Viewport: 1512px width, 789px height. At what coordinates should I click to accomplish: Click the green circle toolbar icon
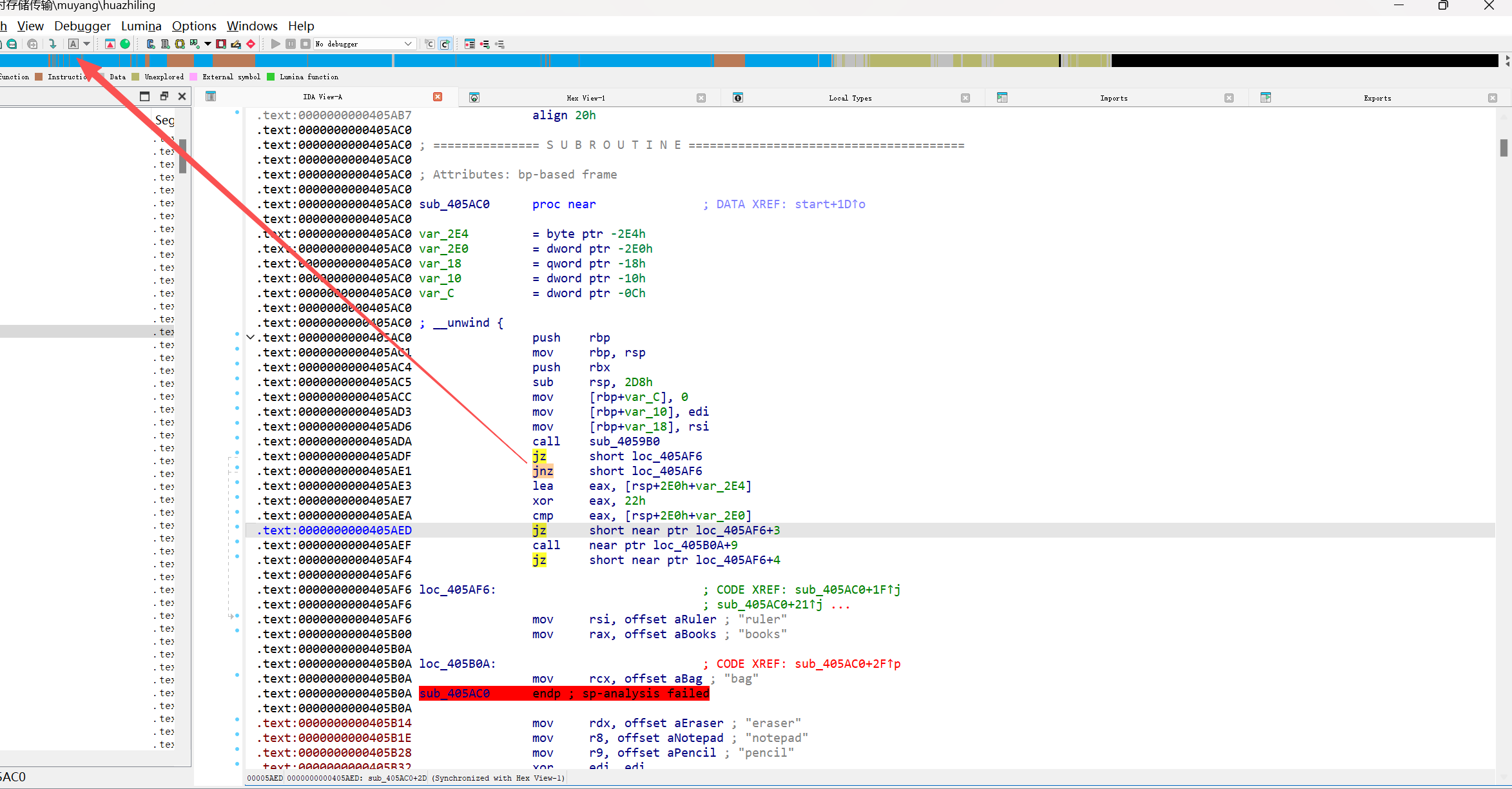(x=125, y=44)
